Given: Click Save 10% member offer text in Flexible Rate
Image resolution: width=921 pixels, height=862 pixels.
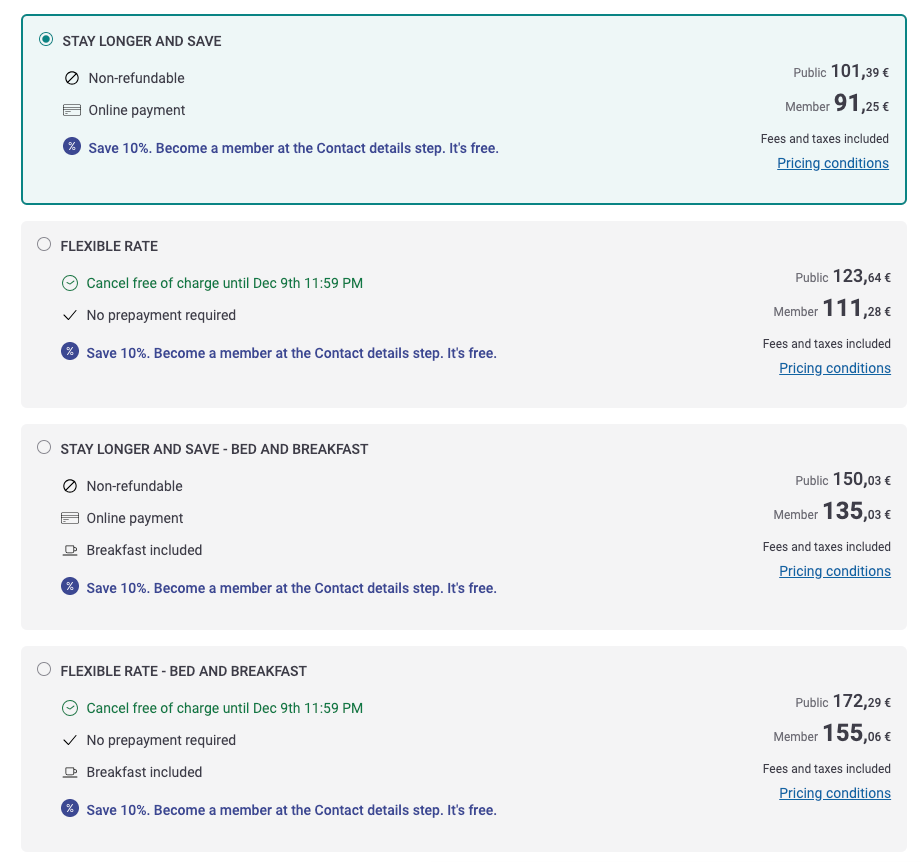Looking at the screenshot, I should click(x=291, y=353).
